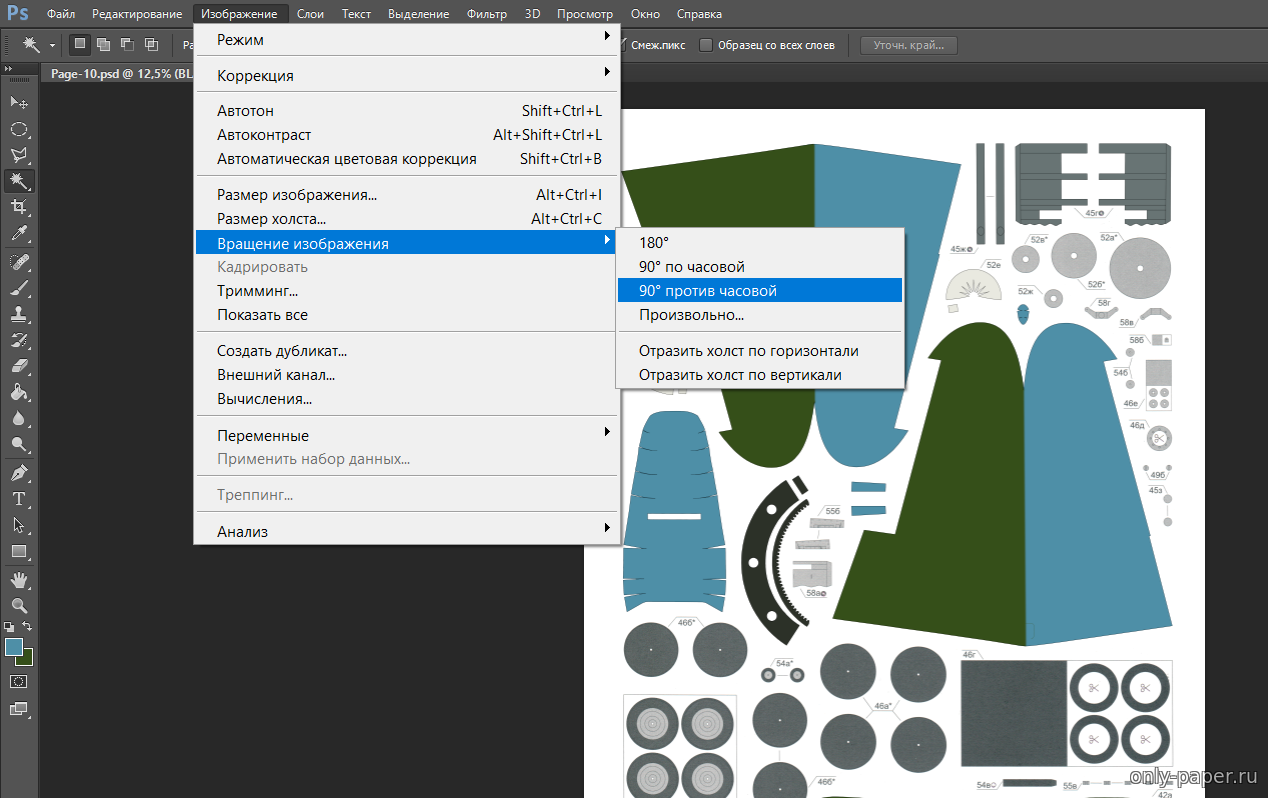Pick the Polygonal Lasso tool
The image size is (1268, 798).
(19, 155)
